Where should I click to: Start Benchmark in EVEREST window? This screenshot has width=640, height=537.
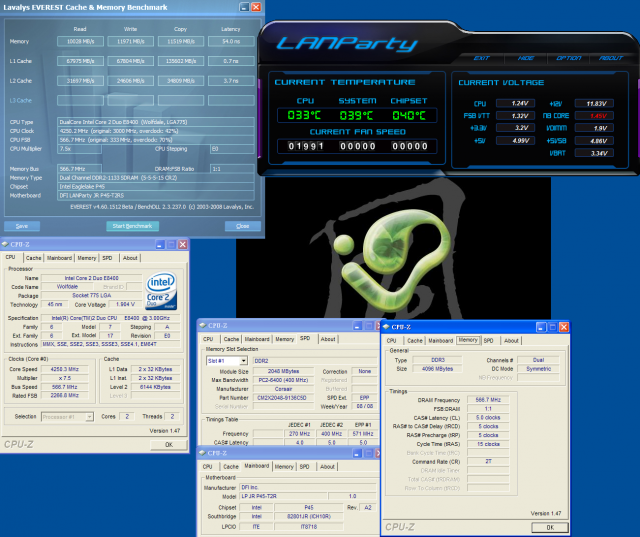click(x=133, y=226)
